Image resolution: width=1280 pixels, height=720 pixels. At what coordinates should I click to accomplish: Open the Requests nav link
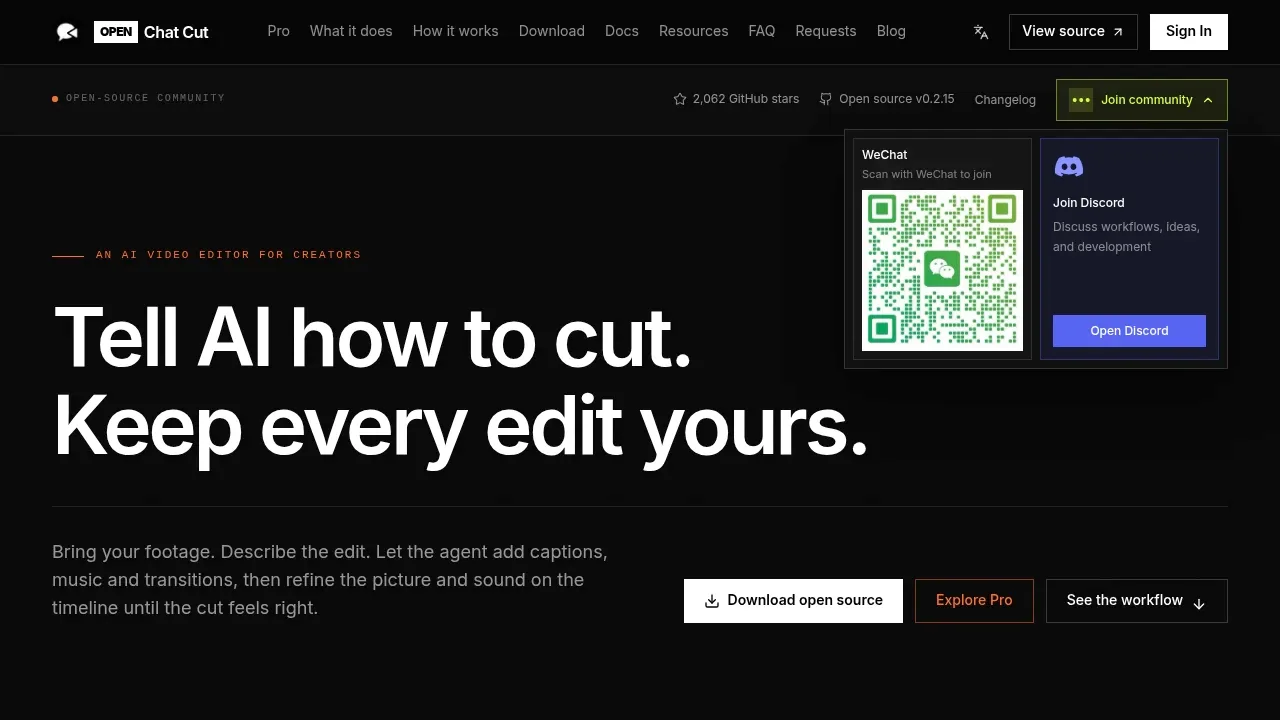click(x=826, y=31)
